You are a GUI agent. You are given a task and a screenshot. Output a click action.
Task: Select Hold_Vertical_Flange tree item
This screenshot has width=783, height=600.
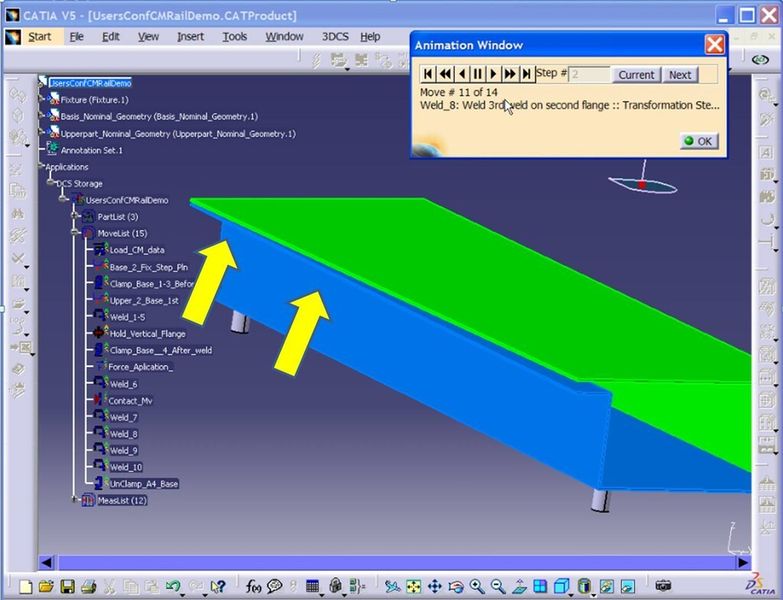[147, 333]
